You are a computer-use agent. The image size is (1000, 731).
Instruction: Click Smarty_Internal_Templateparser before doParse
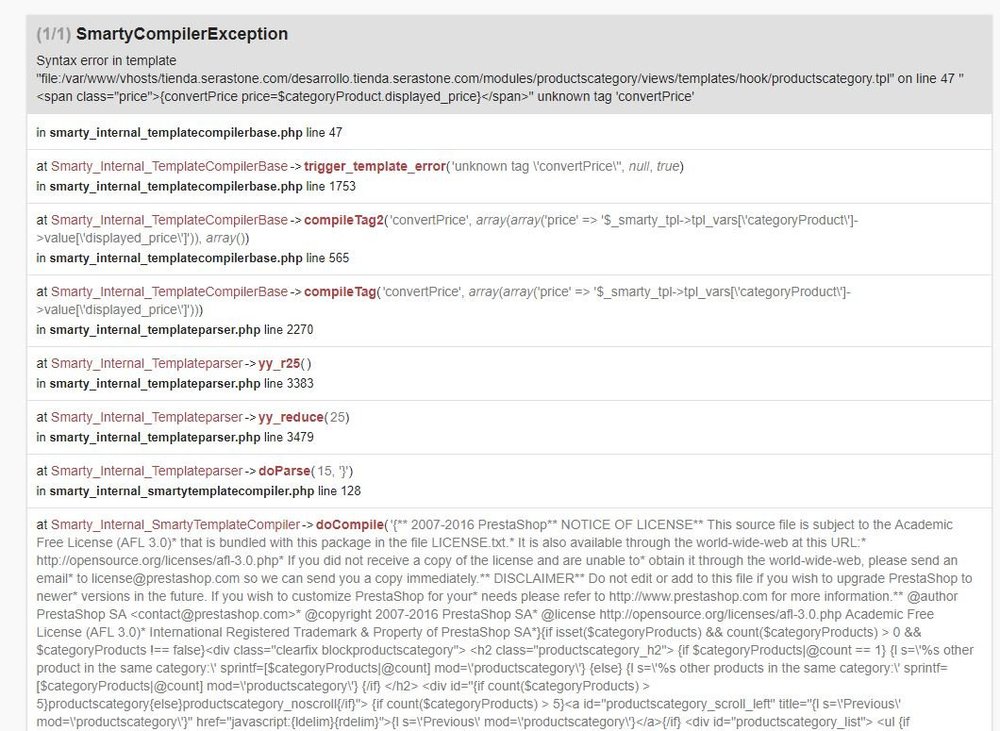pyautogui.click(x=147, y=471)
